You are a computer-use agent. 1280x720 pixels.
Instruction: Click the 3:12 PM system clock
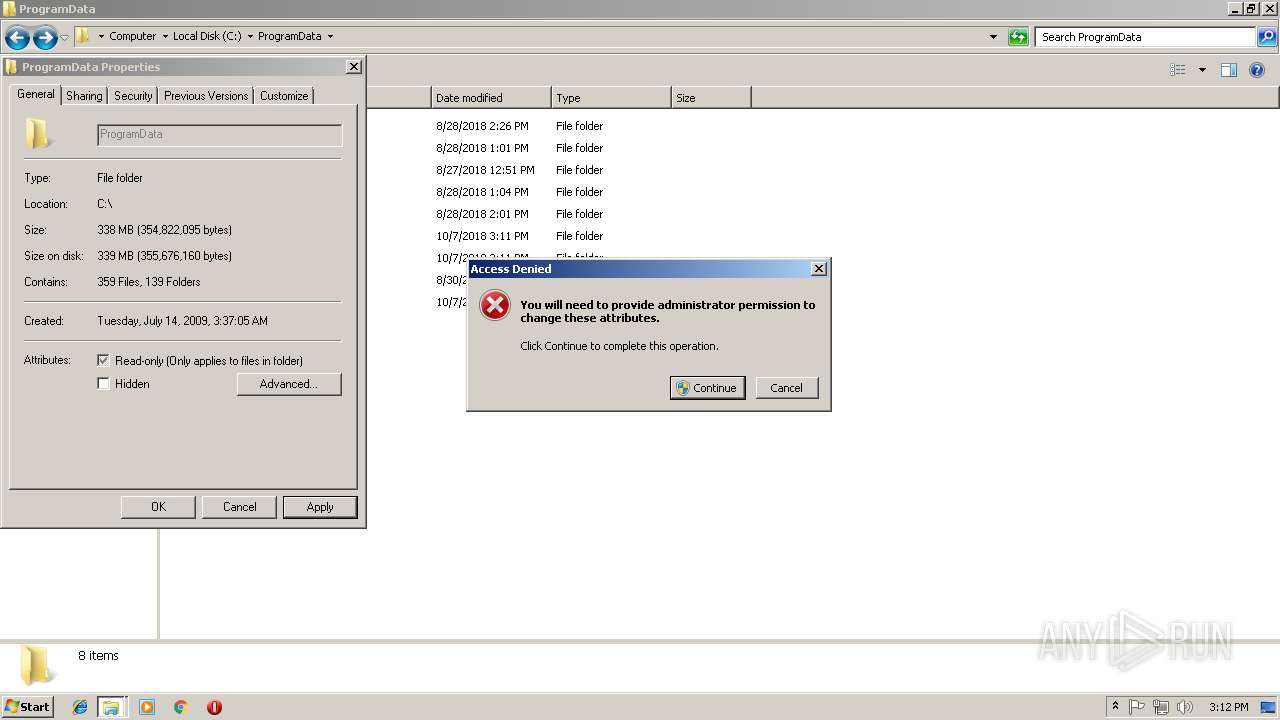1228,707
